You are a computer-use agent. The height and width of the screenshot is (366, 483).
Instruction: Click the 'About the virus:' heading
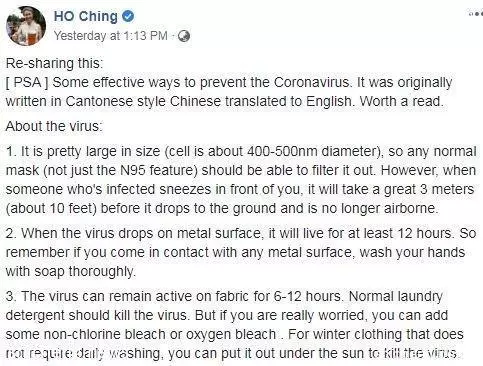(x=54, y=126)
